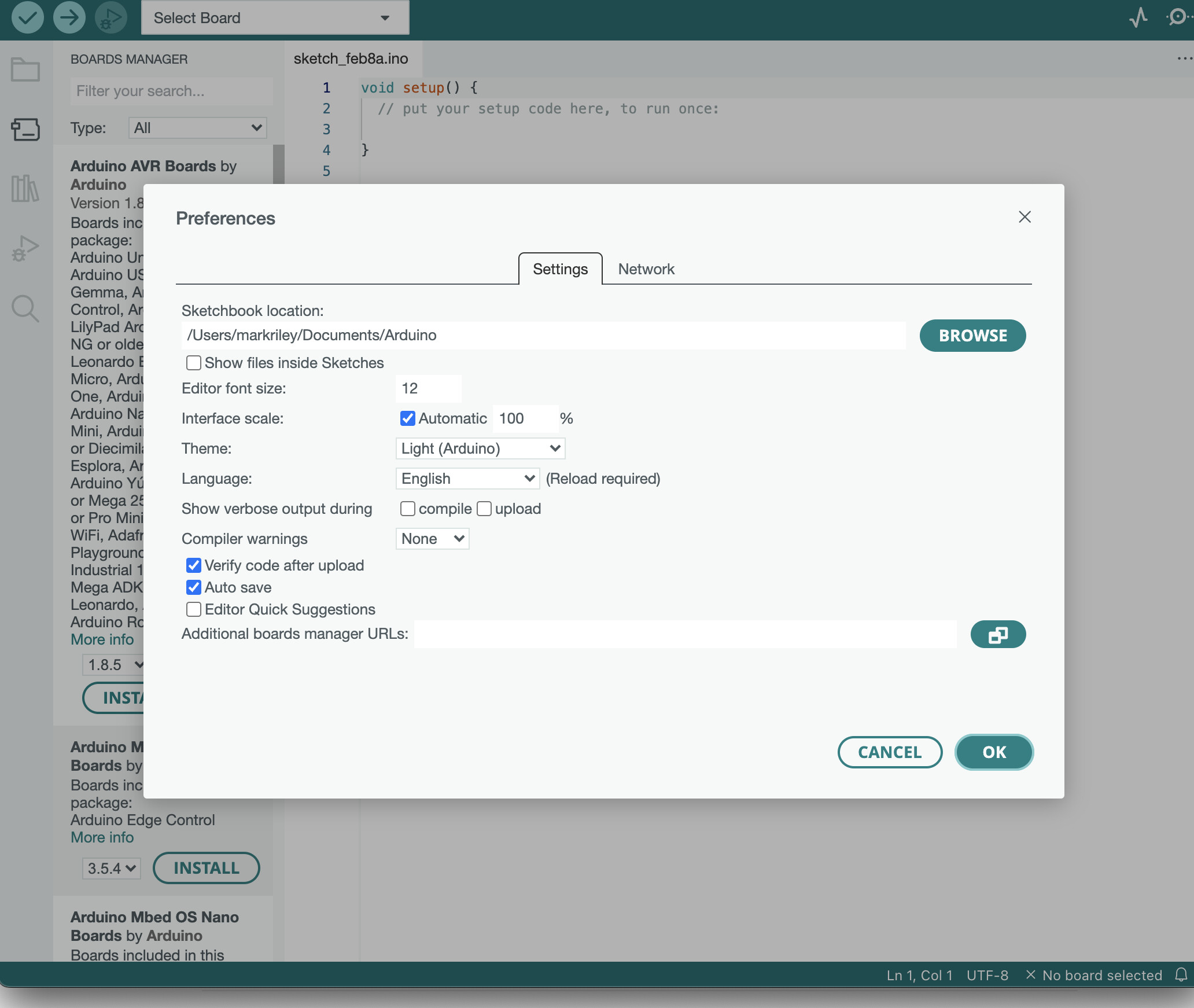Toggle the Auto save checkbox

click(194, 587)
